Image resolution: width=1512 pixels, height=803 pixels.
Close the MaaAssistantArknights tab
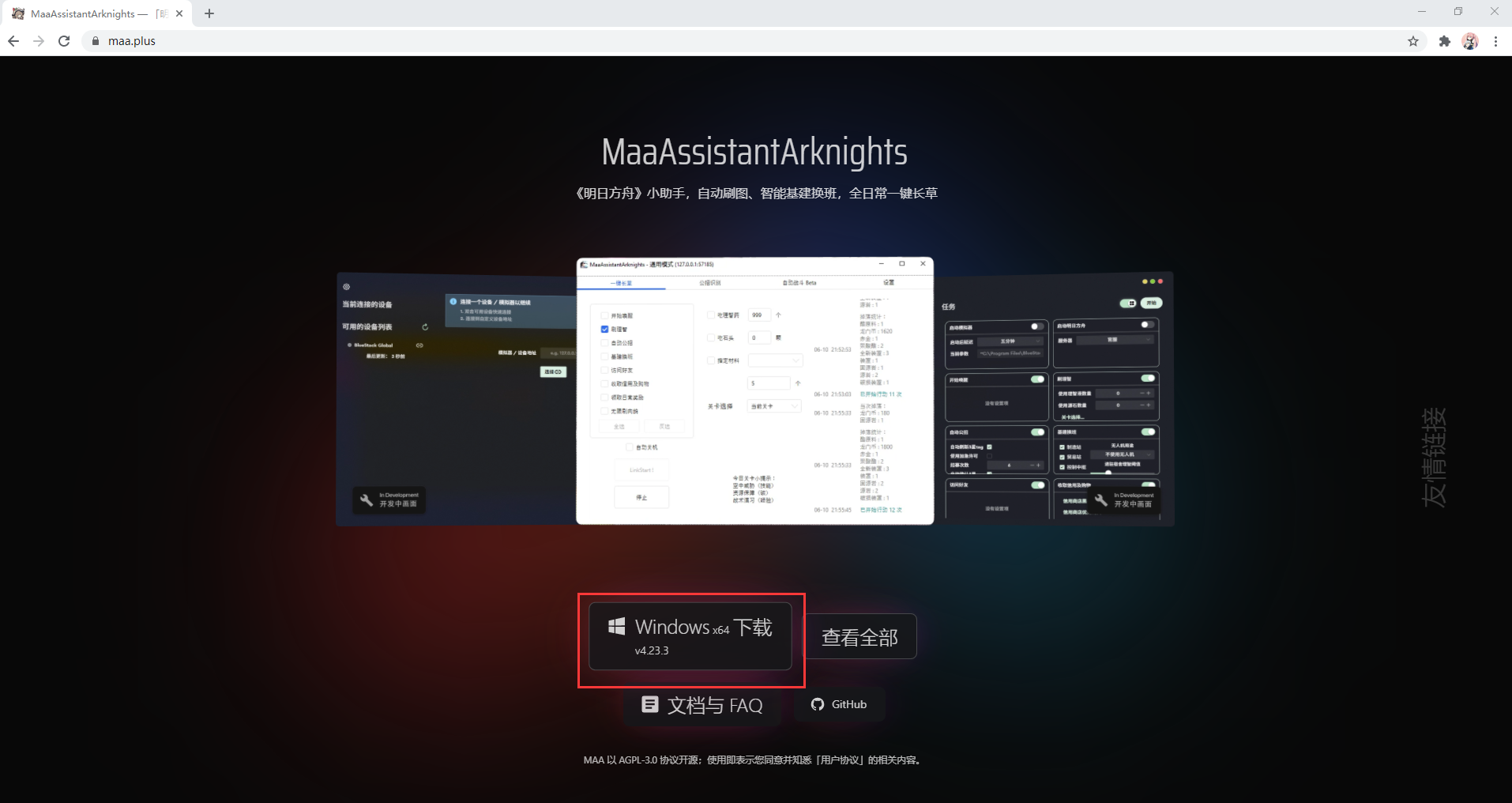click(x=179, y=13)
